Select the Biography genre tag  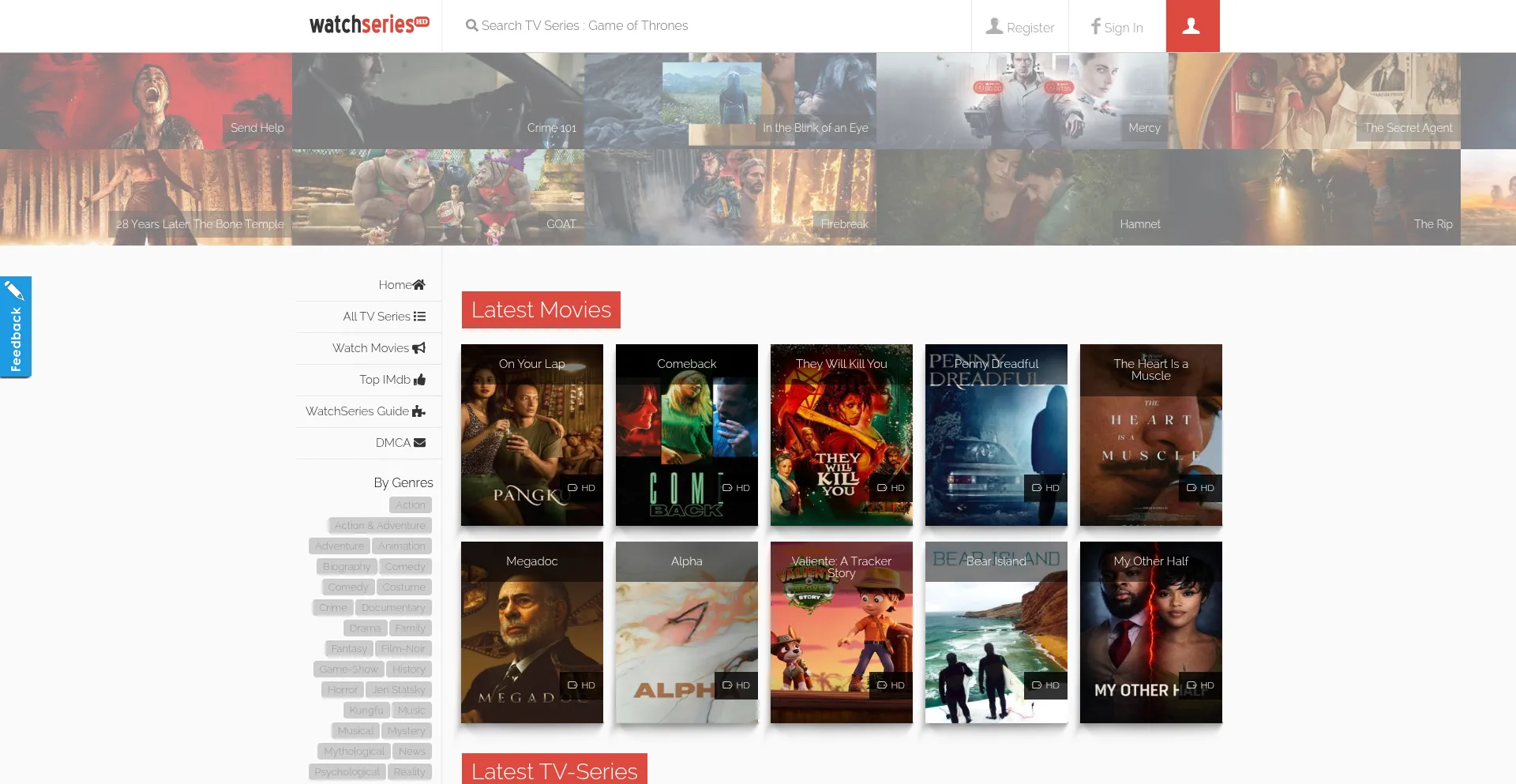pyautogui.click(x=347, y=566)
